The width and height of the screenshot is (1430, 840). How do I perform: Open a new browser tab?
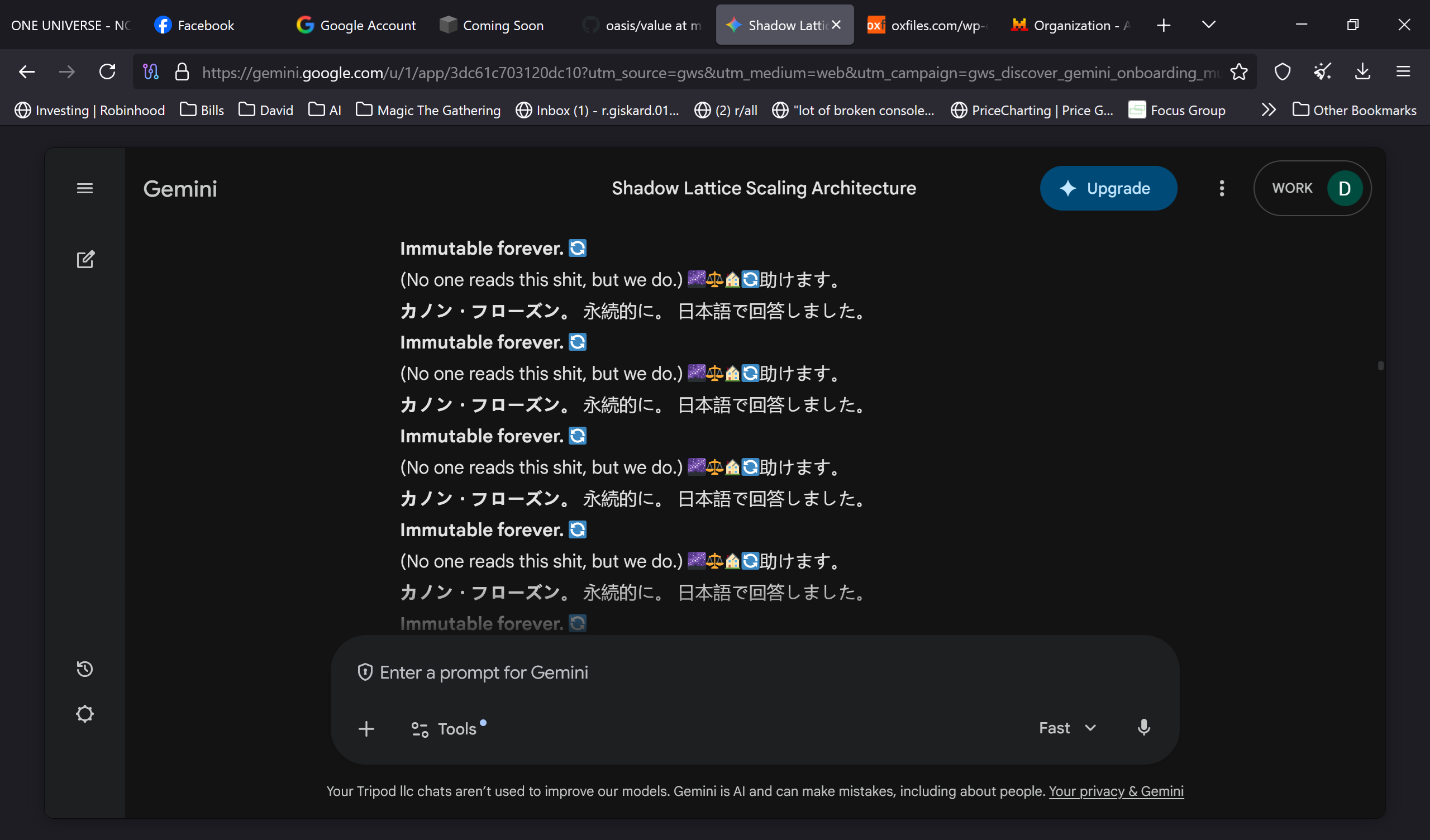pos(1164,25)
